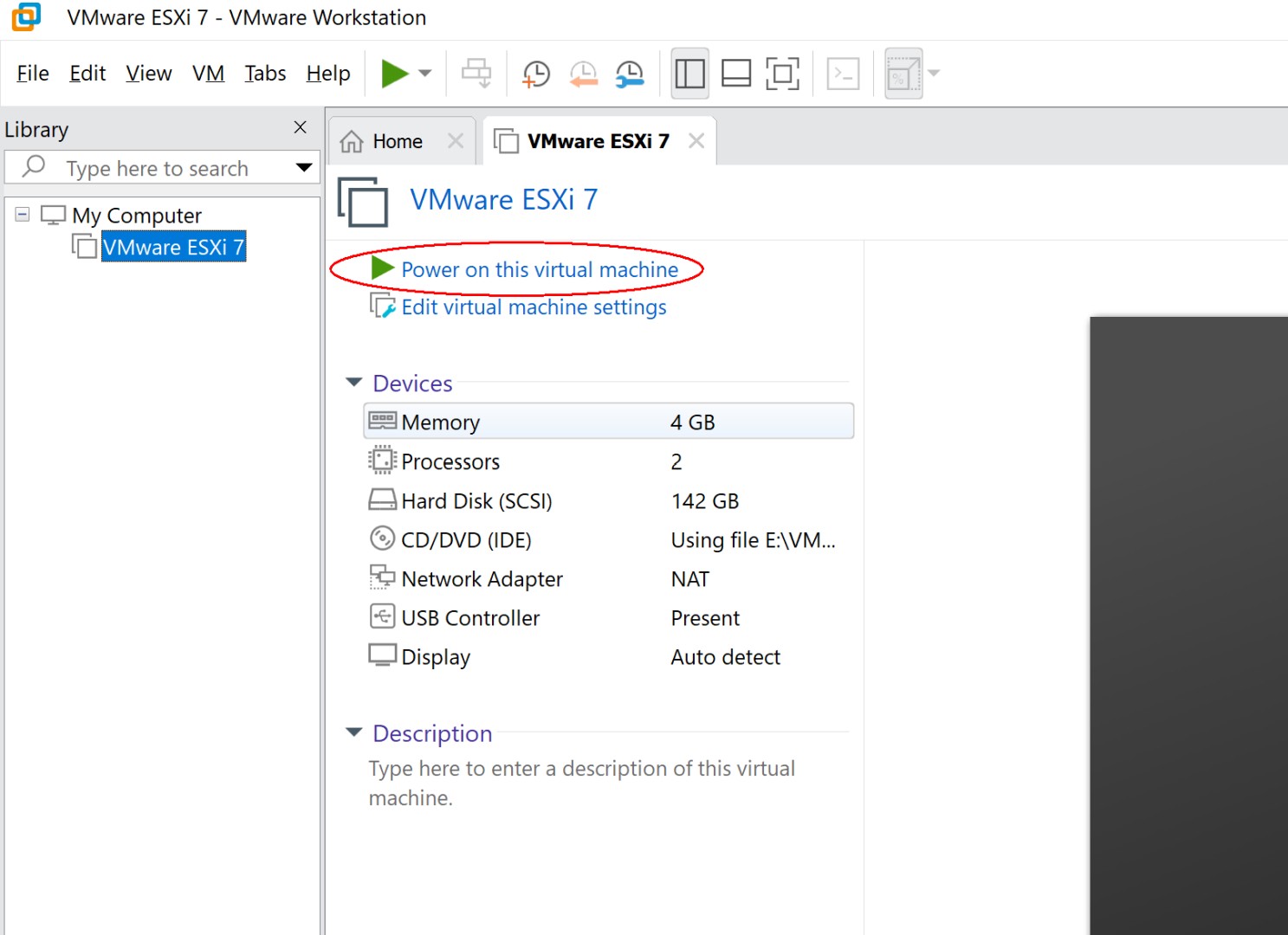Open the library search filter dropdown
Screen dimensions: 1288x935
tap(303, 167)
